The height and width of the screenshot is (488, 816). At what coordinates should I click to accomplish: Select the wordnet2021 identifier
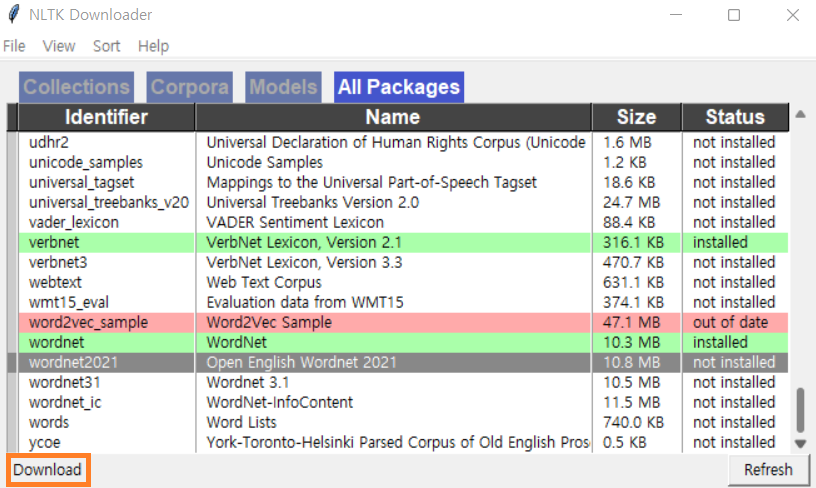(73, 363)
